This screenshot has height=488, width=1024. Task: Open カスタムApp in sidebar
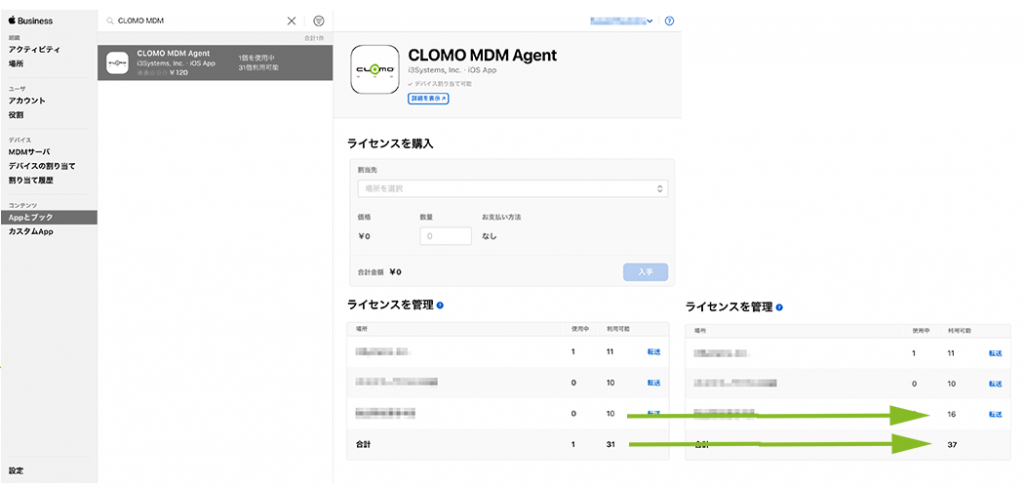[31, 231]
